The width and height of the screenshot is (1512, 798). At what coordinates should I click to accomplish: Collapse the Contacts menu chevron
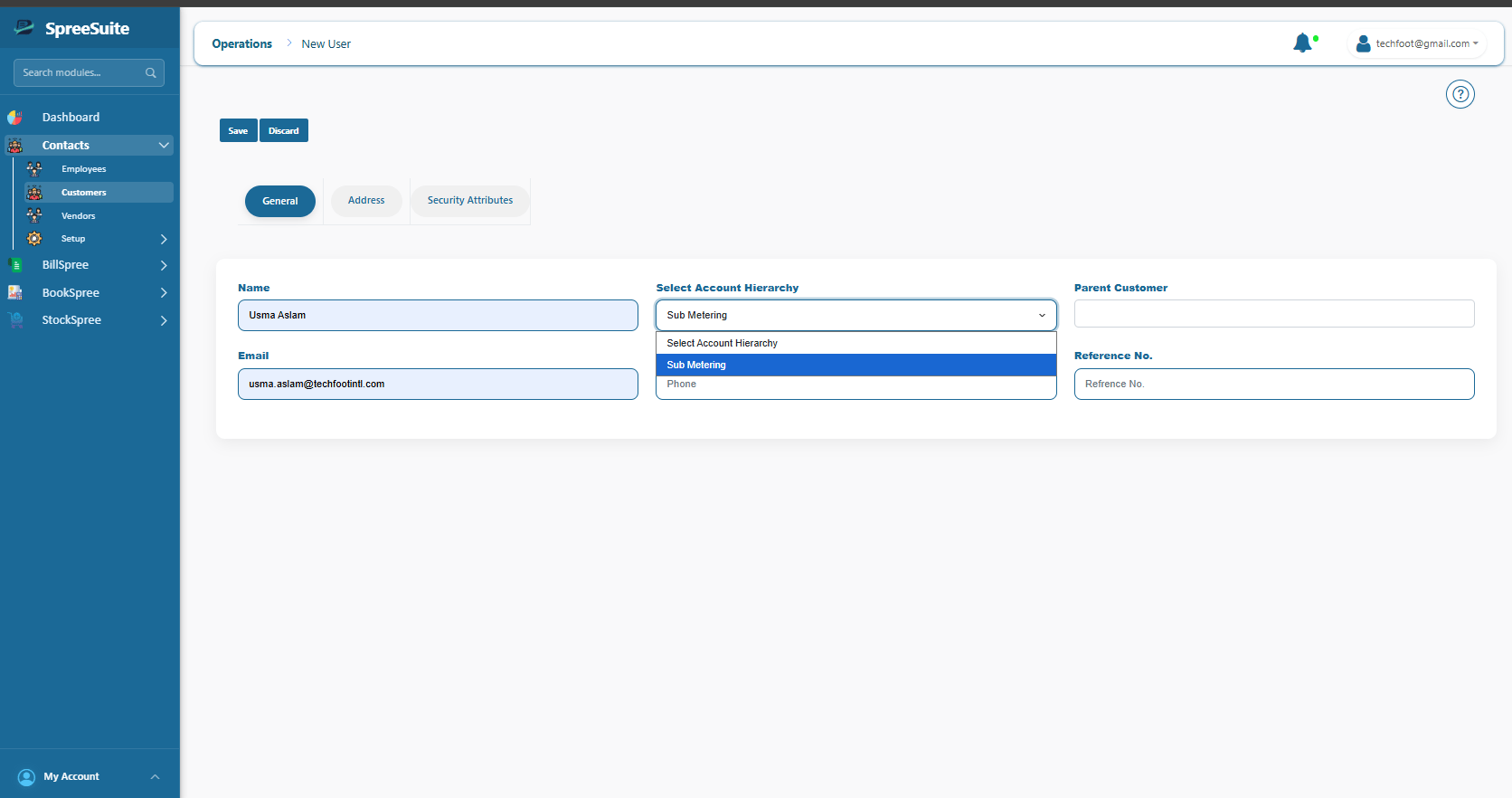coord(164,145)
